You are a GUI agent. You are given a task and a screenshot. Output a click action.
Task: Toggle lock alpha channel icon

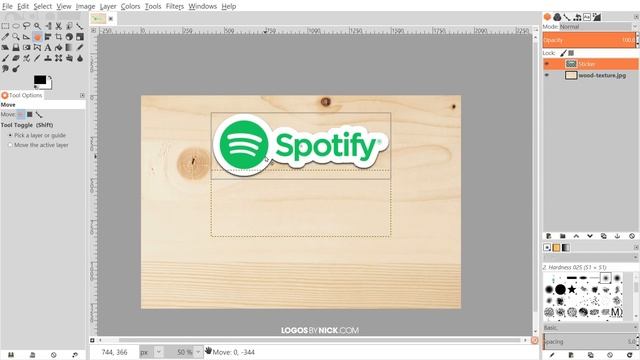point(571,53)
